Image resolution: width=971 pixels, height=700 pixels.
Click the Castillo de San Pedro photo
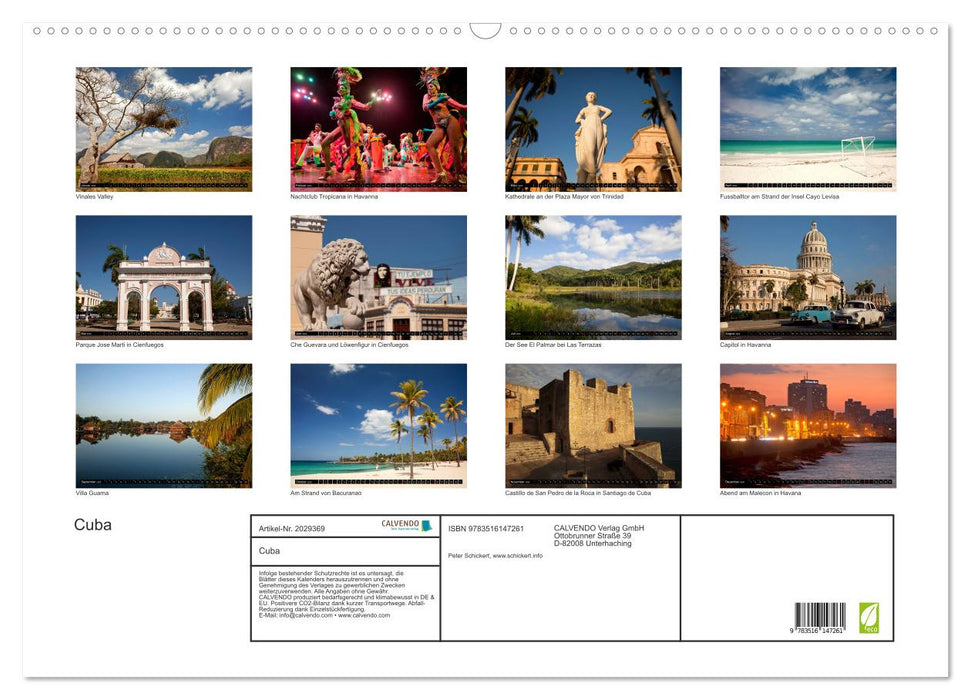592,425
